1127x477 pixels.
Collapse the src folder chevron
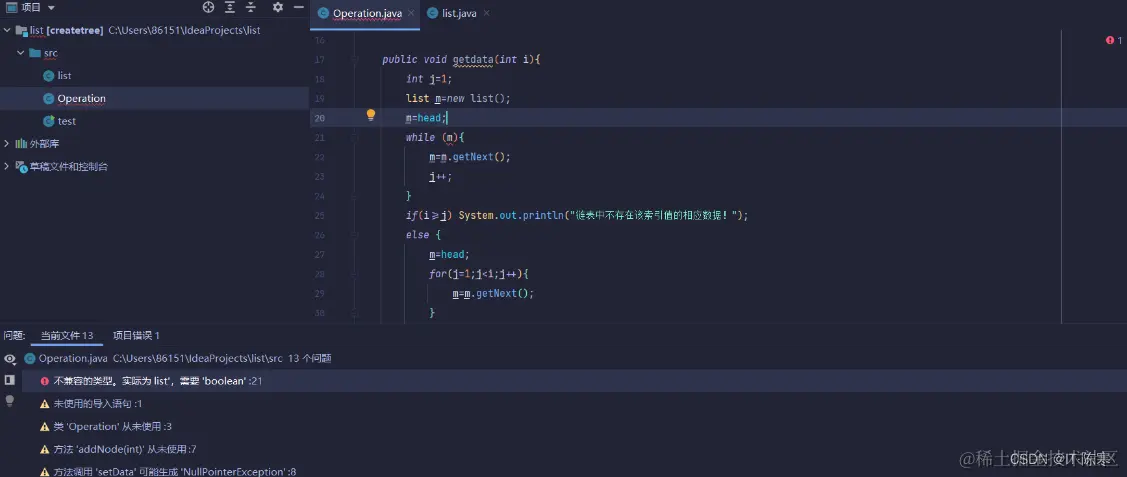pos(21,53)
